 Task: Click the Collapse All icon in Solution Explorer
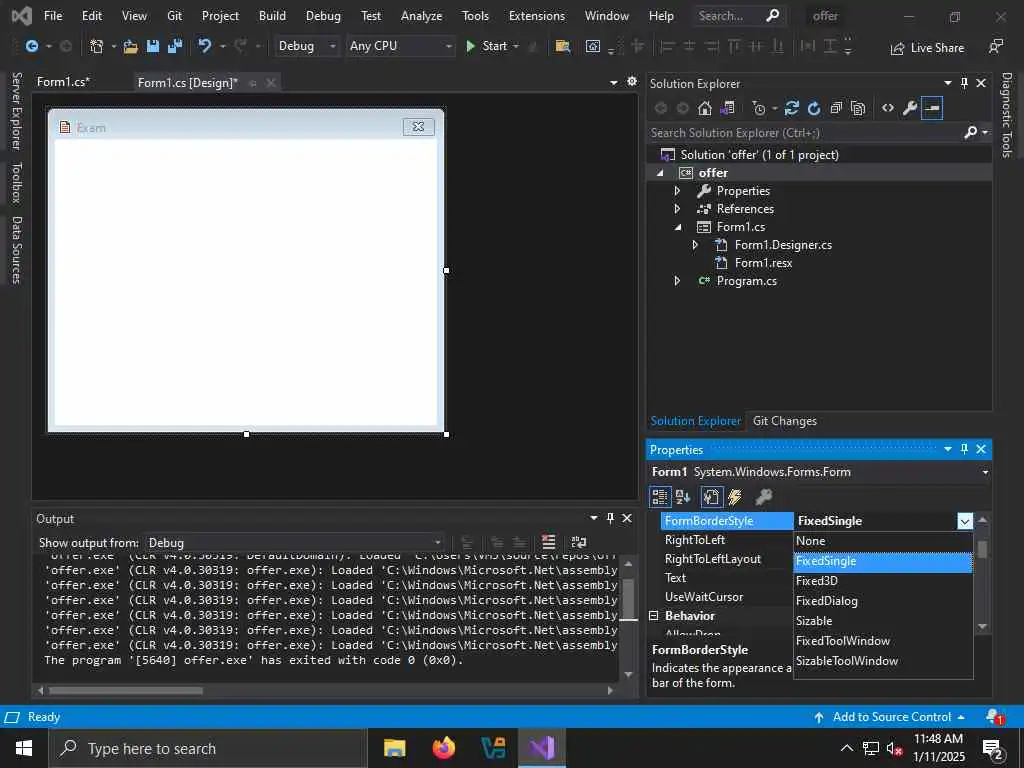pos(836,108)
